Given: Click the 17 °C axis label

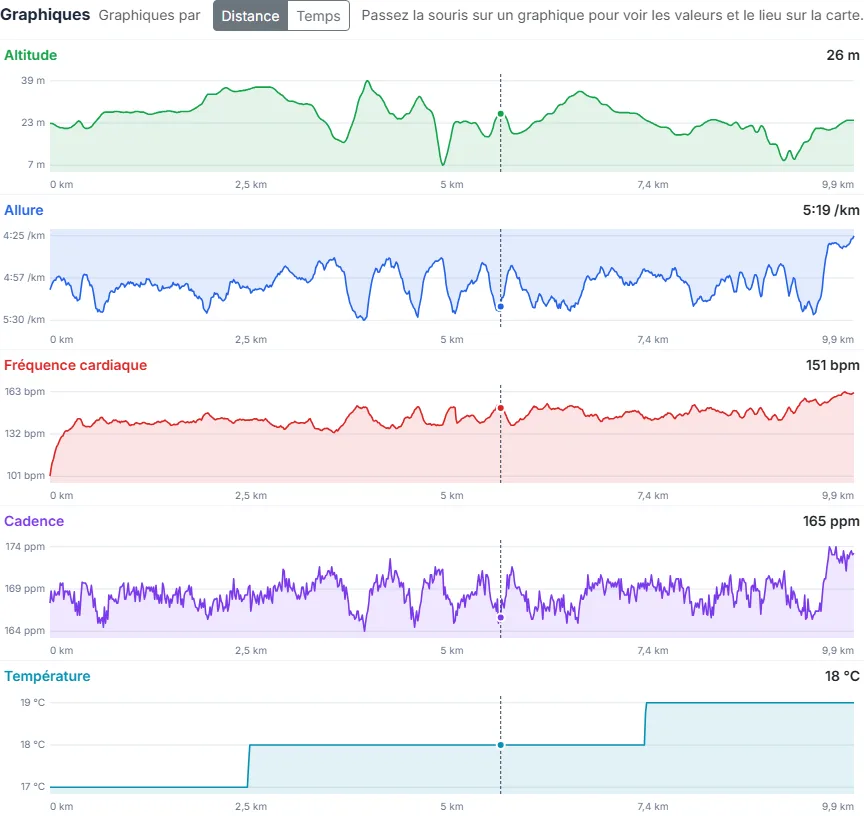Looking at the screenshot, I should pos(33,786).
